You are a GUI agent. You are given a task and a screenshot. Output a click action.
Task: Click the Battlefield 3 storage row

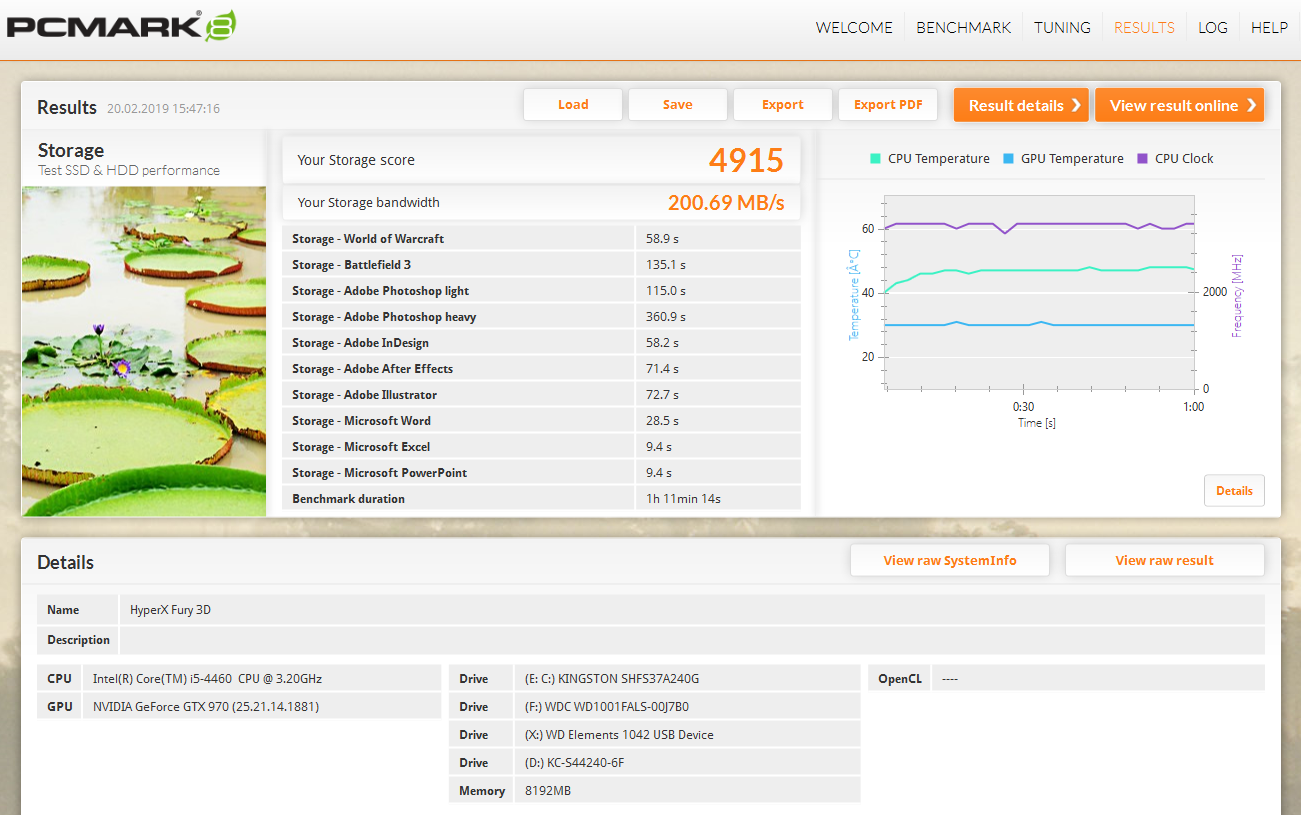point(541,265)
